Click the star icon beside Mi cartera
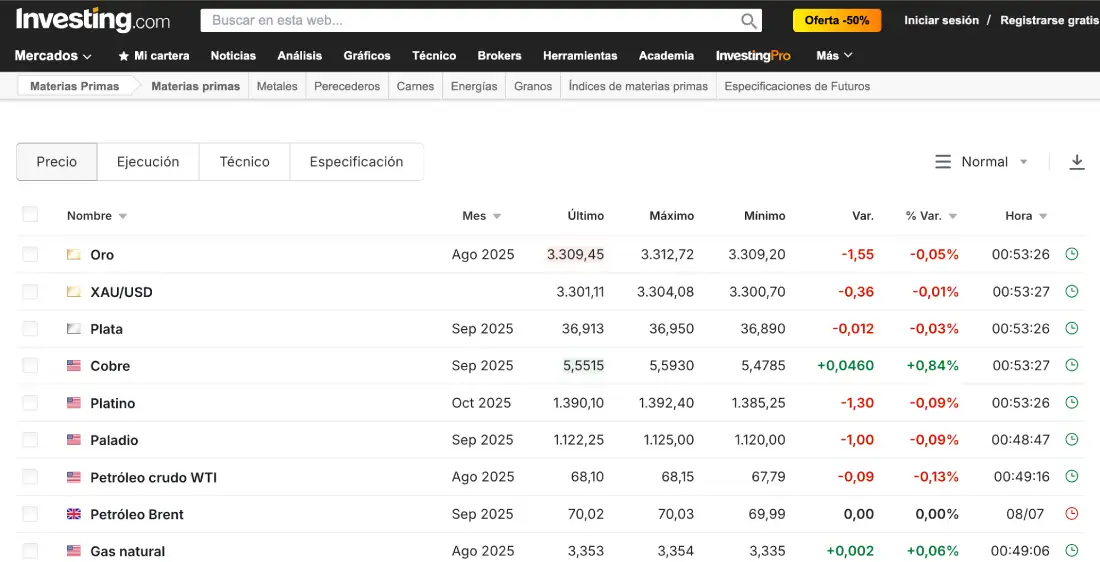1100x562 pixels. [x=124, y=56]
